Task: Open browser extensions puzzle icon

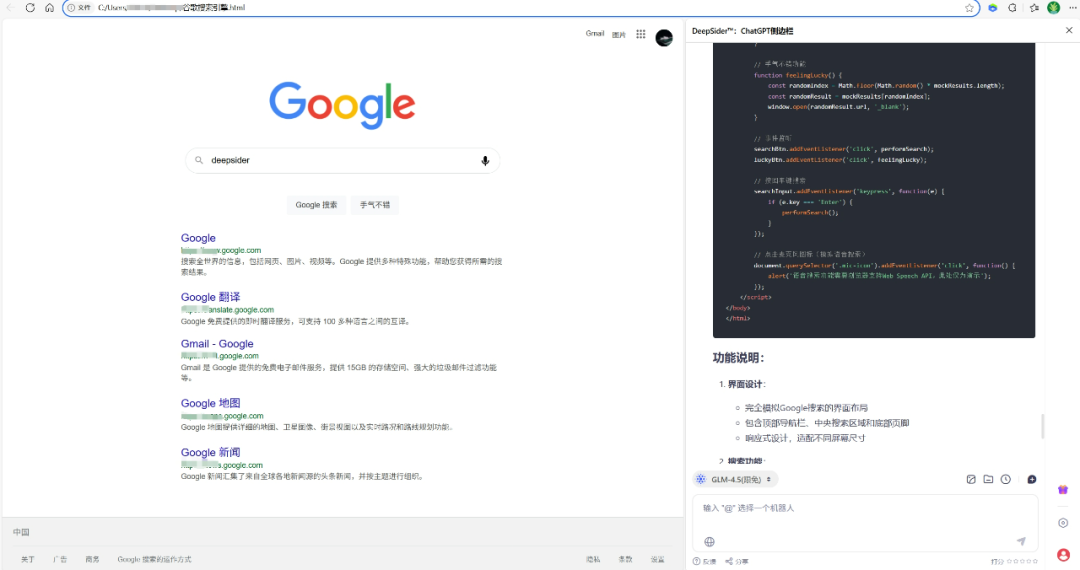Action: [1012, 8]
